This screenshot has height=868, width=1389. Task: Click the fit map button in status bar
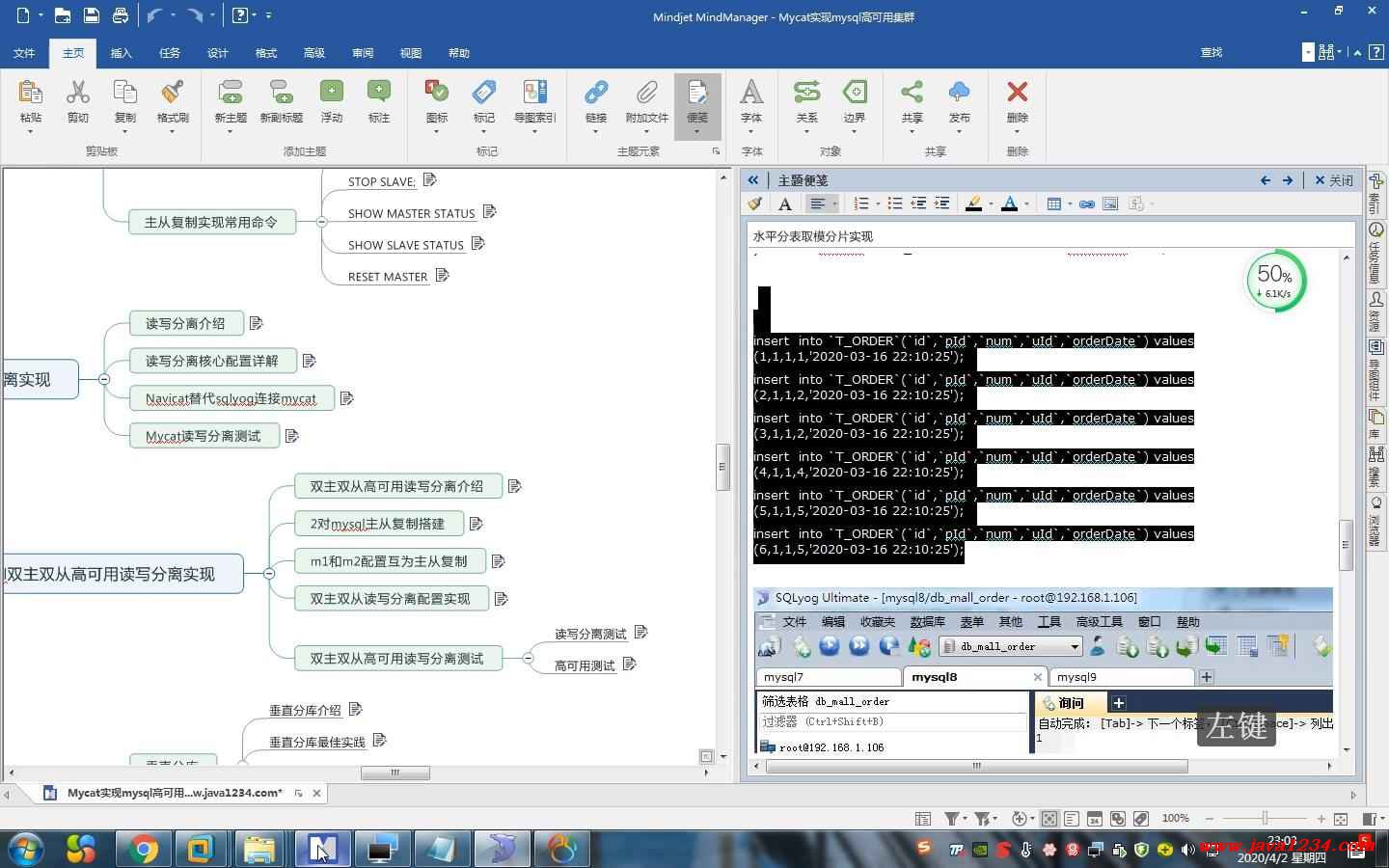[1341, 819]
